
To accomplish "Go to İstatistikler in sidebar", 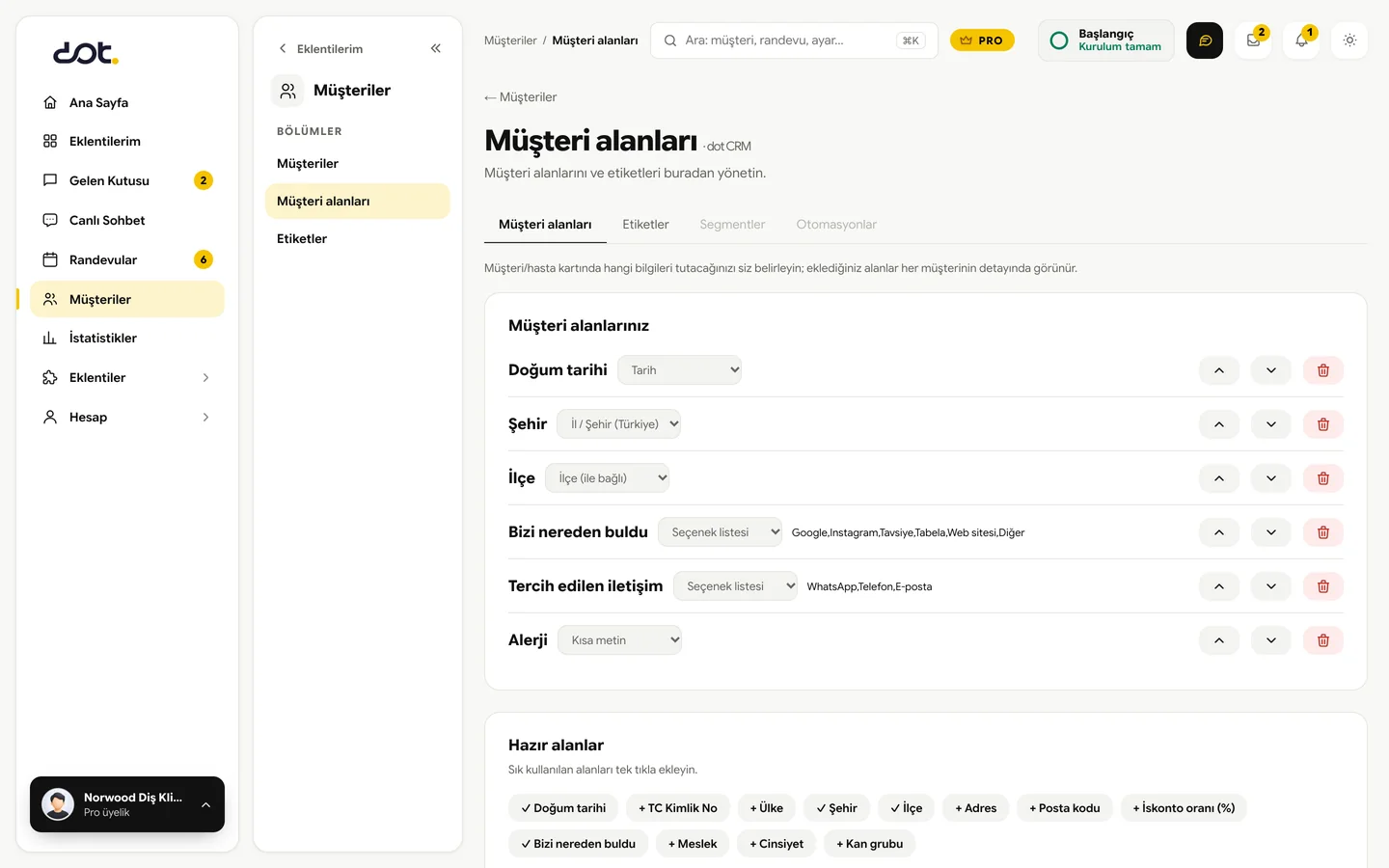I will 127,338.
